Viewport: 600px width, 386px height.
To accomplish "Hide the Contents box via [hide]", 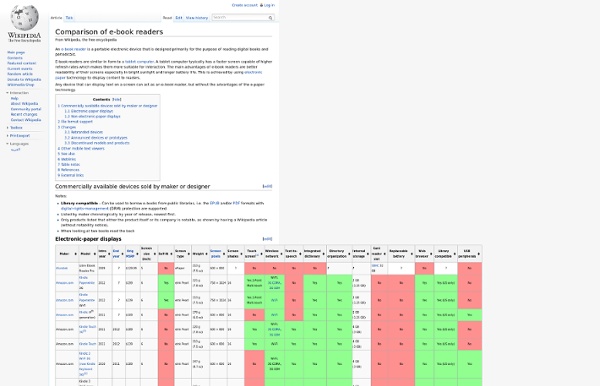I will pos(116,99).
